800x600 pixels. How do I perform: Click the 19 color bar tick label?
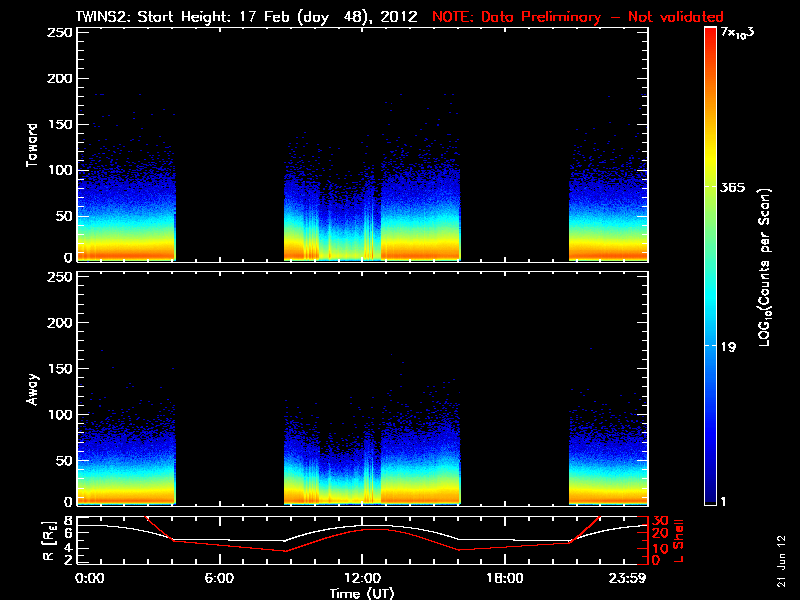728,347
